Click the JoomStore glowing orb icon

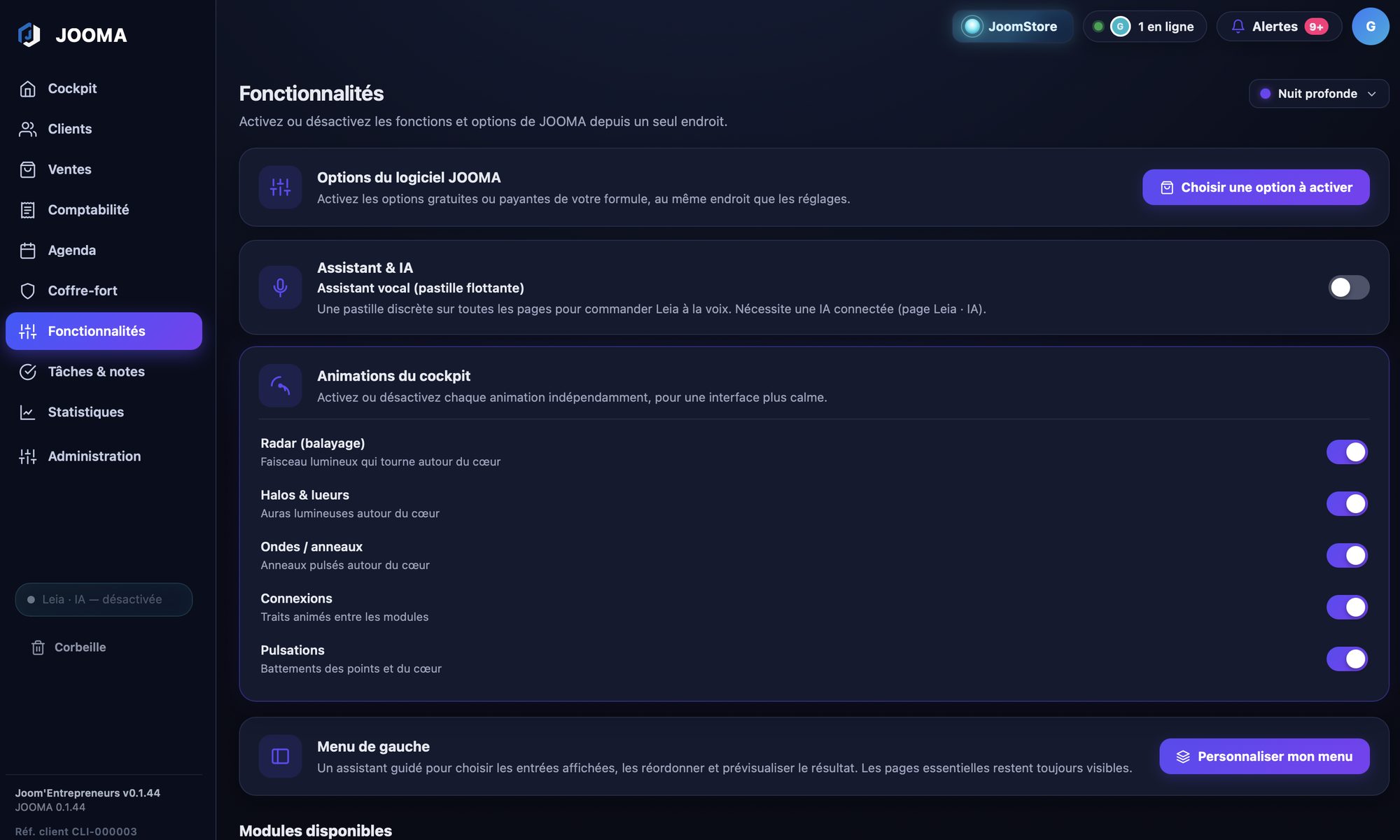pyautogui.click(x=972, y=27)
